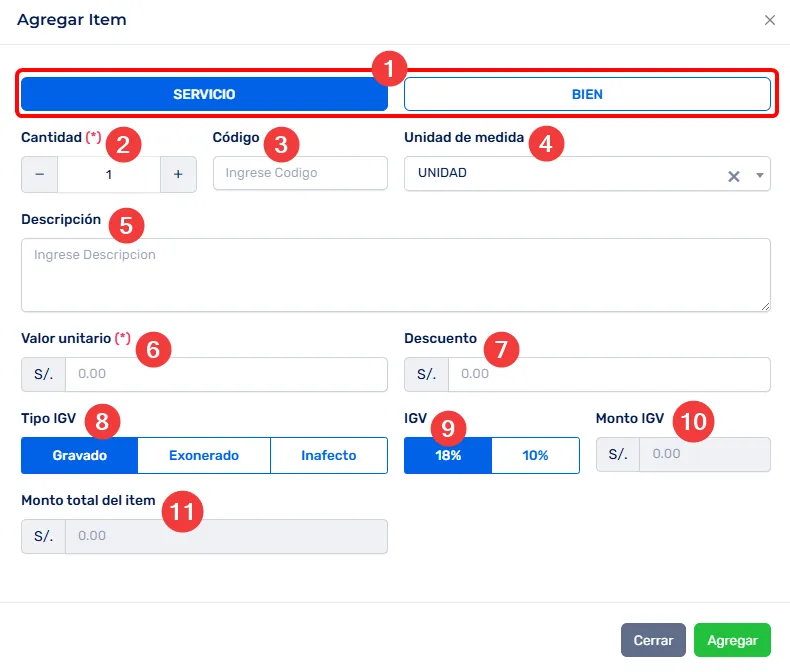Image resolution: width=790 pixels, height=672 pixels.
Task: Focus the Código input field
Action: pyautogui.click(x=300, y=173)
